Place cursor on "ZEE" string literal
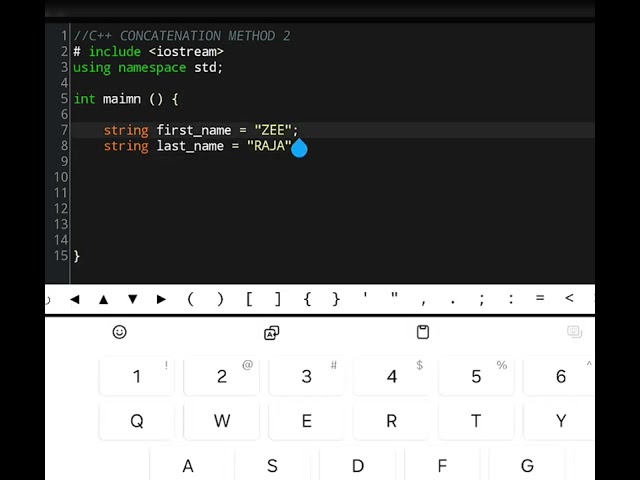Image resolution: width=640 pixels, height=480 pixels. pyautogui.click(x=273, y=130)
